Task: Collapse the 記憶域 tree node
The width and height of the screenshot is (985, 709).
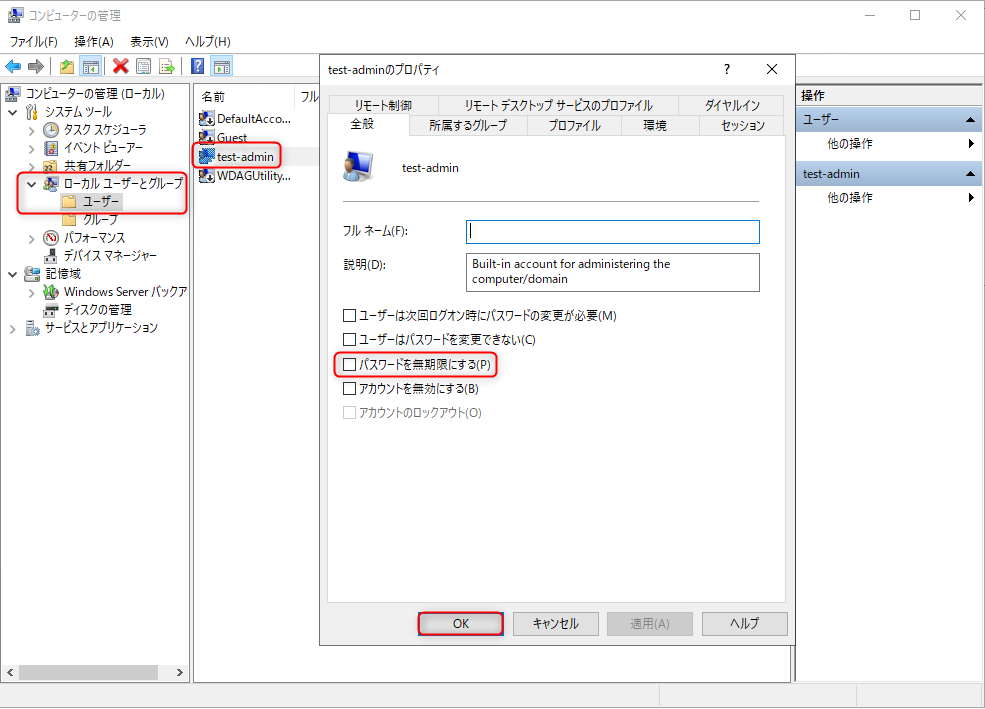Action: (13, 274)
